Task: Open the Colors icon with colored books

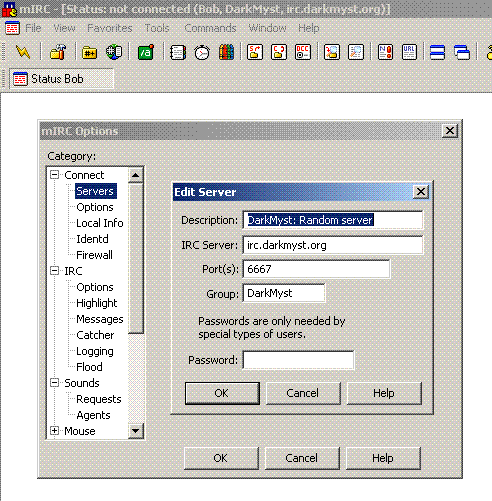Action: coord(226,52)
